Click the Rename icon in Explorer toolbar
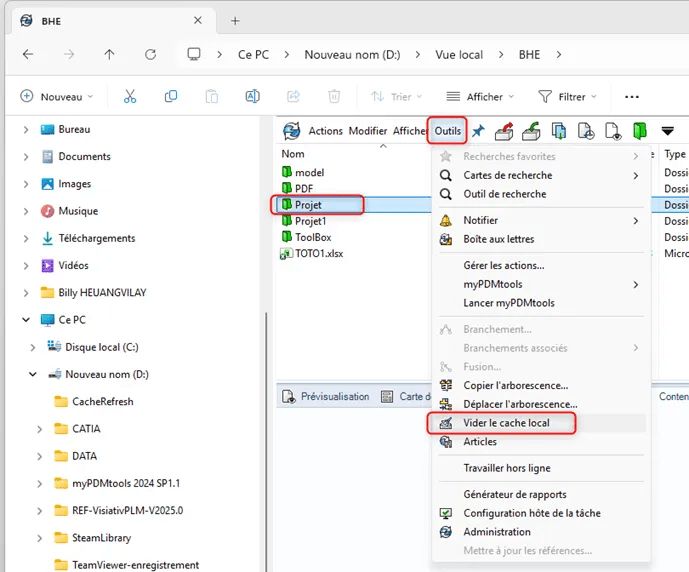The image size is (689, 572). point(253,97)
